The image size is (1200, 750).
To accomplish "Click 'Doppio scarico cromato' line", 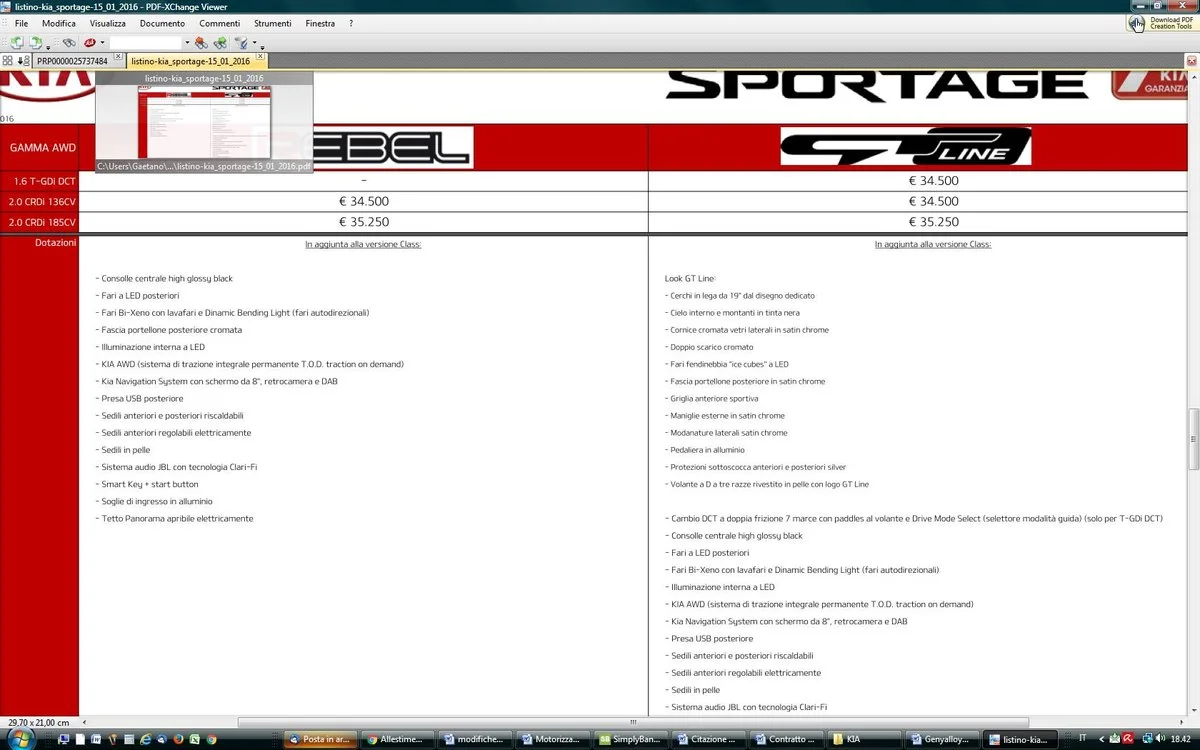I will point(709,347).
